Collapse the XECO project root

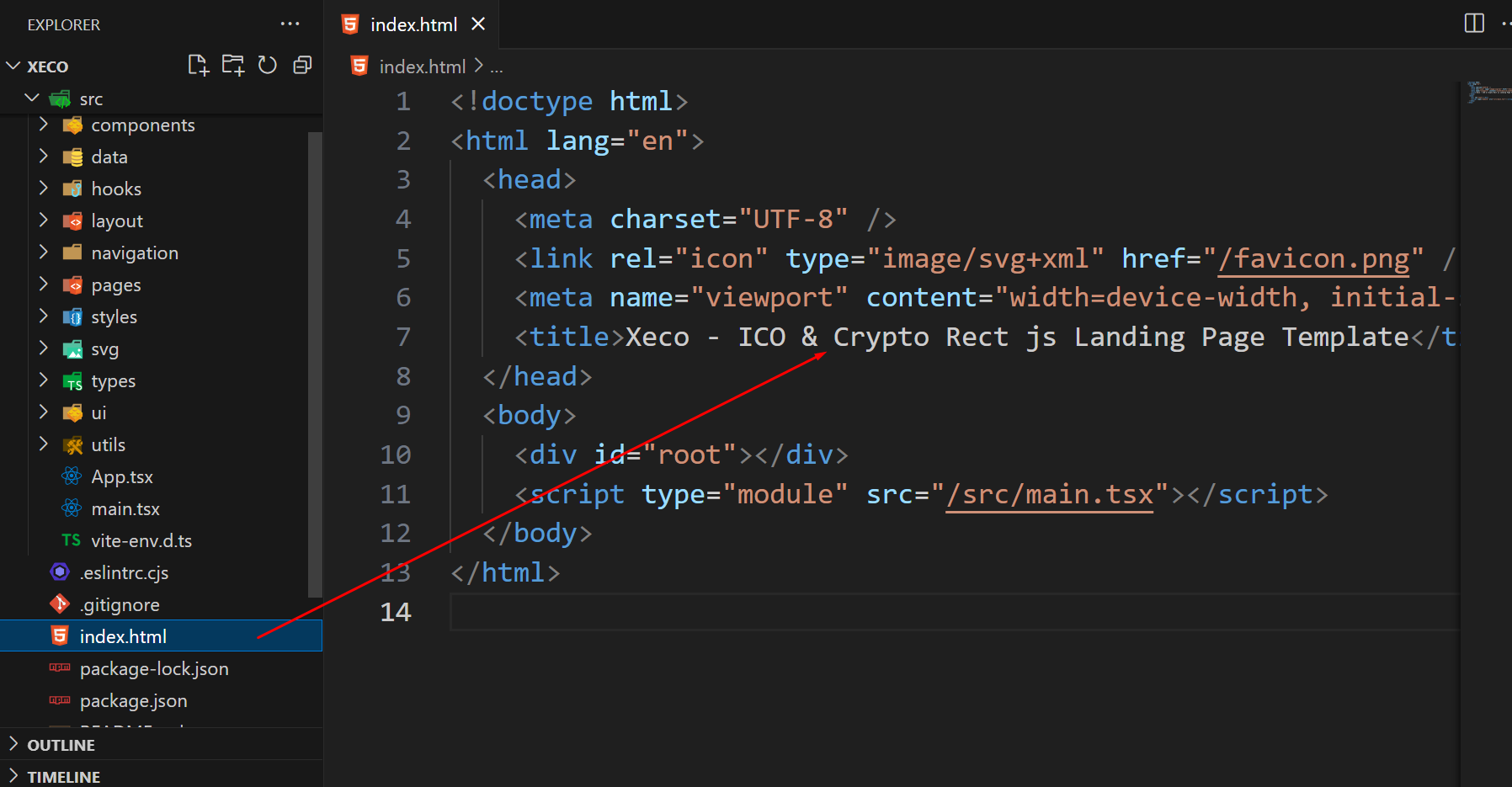(x=14, y=66)
